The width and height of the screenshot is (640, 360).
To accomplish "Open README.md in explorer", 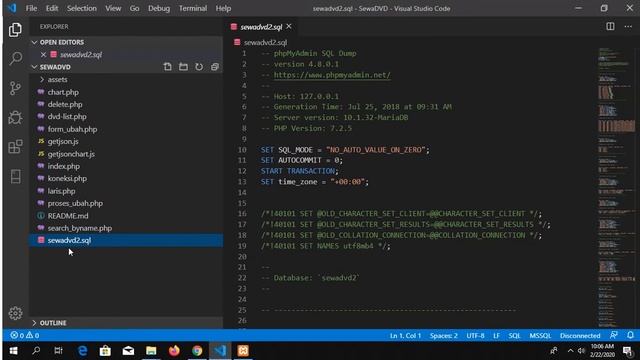I will click(68, 216).
